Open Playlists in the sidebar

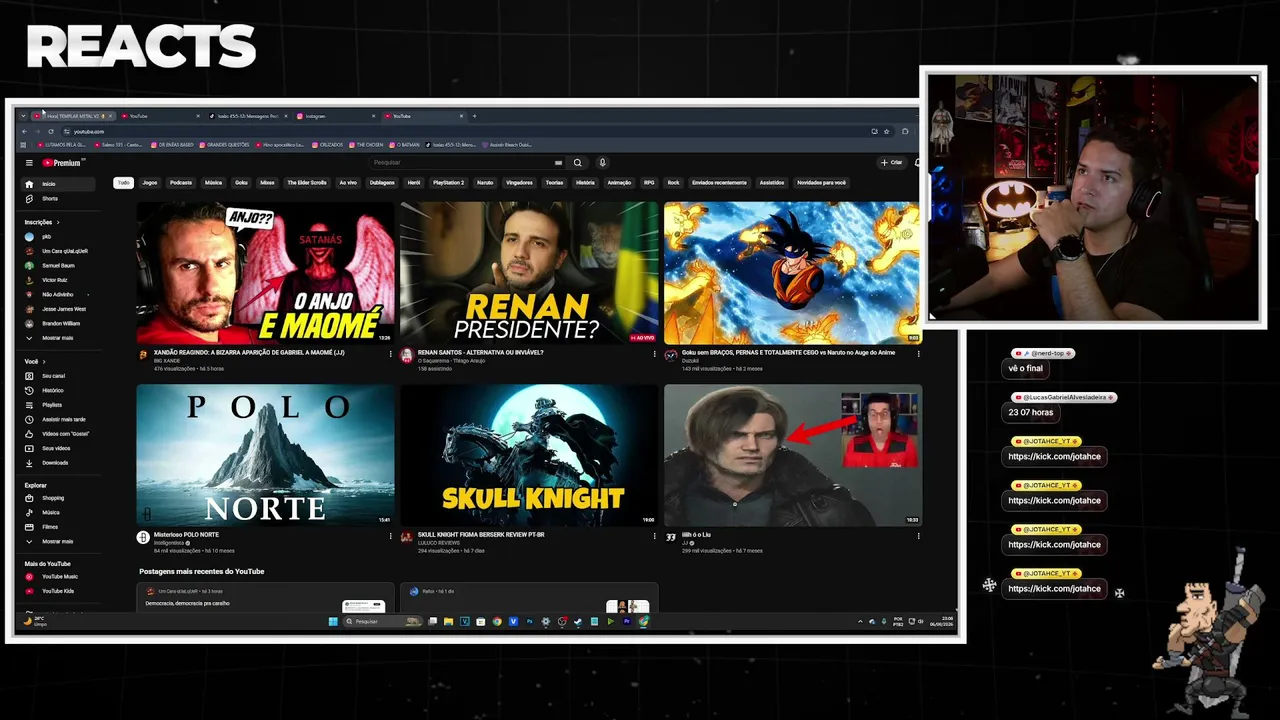[x=60, y=405]
